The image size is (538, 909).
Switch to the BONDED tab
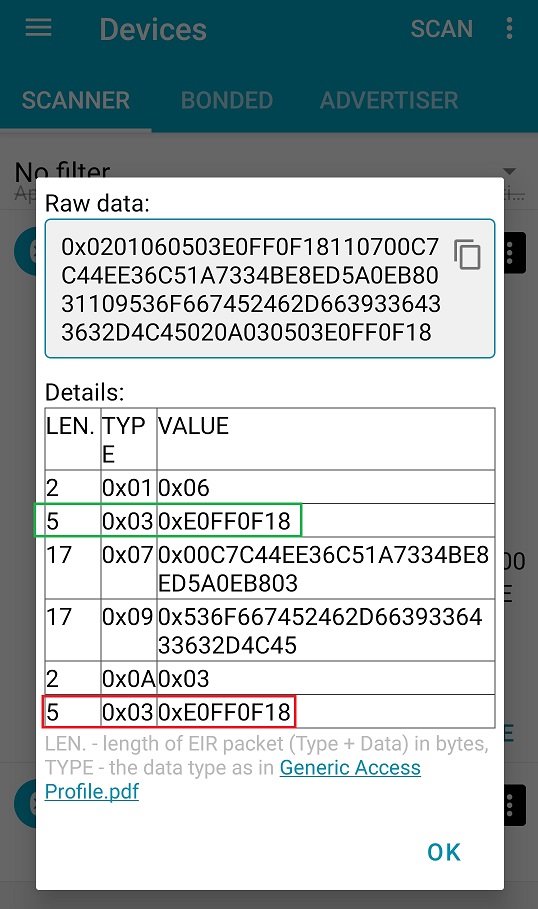point(227,100)
